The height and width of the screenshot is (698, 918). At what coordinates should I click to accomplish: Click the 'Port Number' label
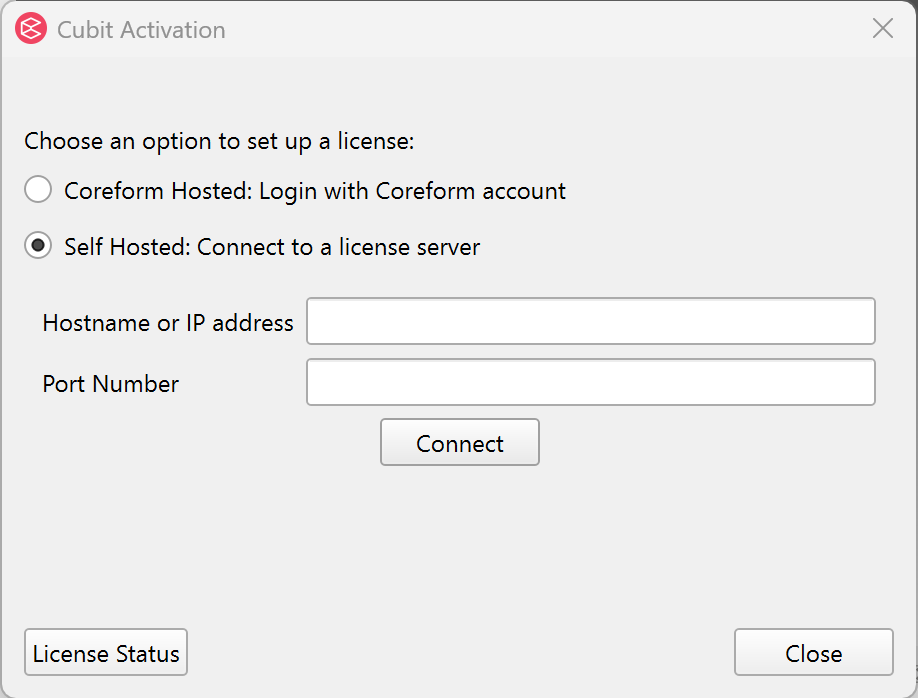coord(111,384)
